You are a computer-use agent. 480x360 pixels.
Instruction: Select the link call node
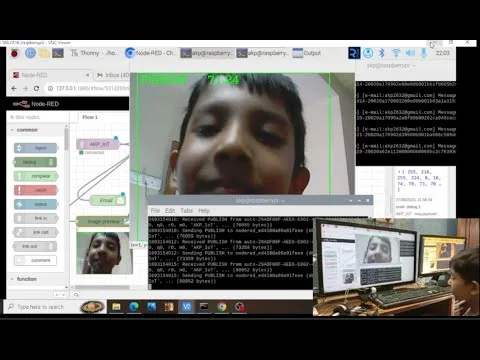point(36,232)
